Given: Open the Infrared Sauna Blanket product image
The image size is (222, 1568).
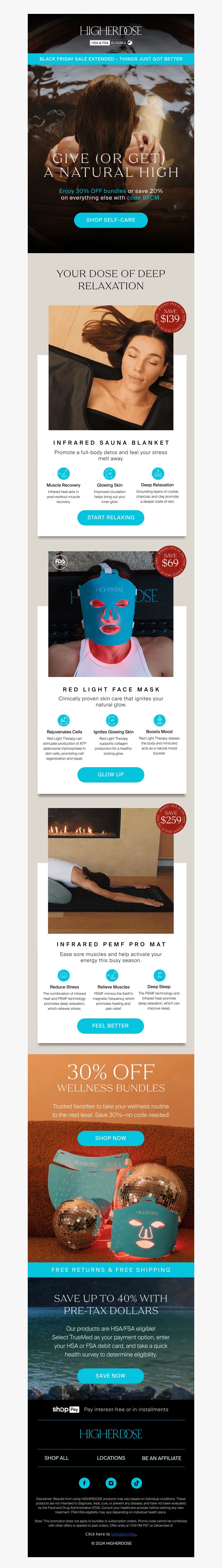Looking at the screenshot, I should tap(111, 368).
